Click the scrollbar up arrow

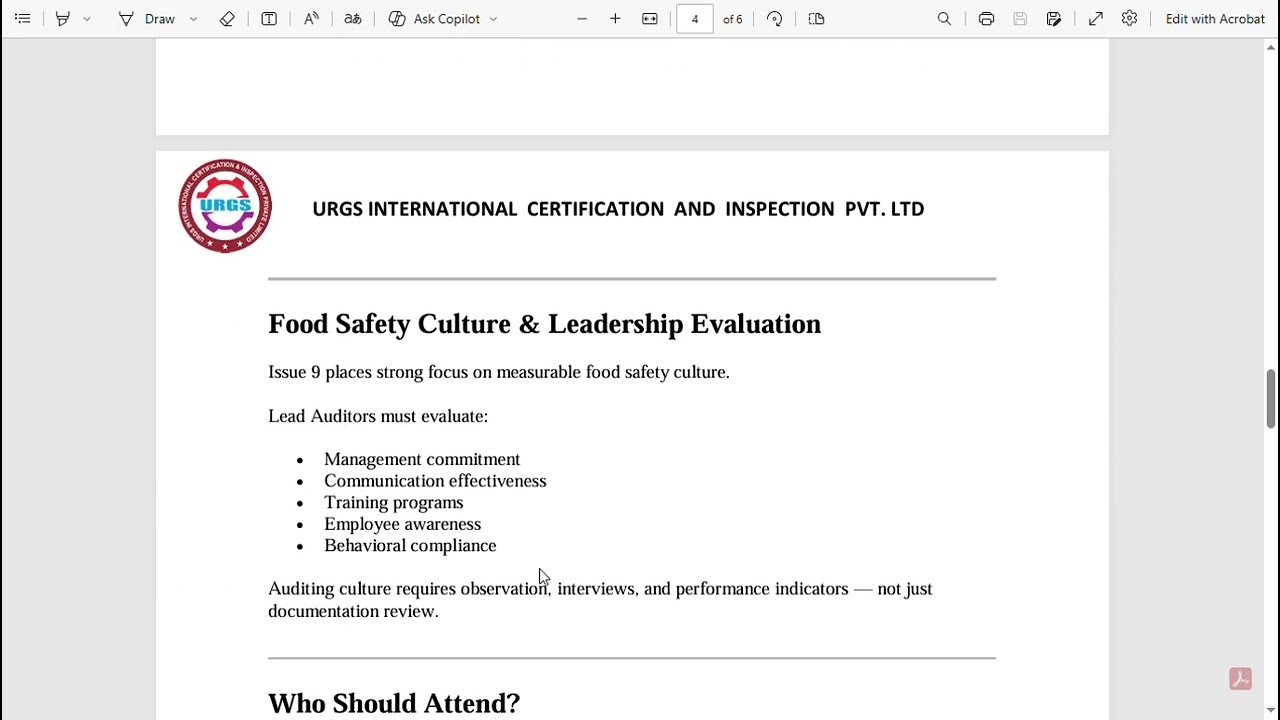click(1271, 47)
